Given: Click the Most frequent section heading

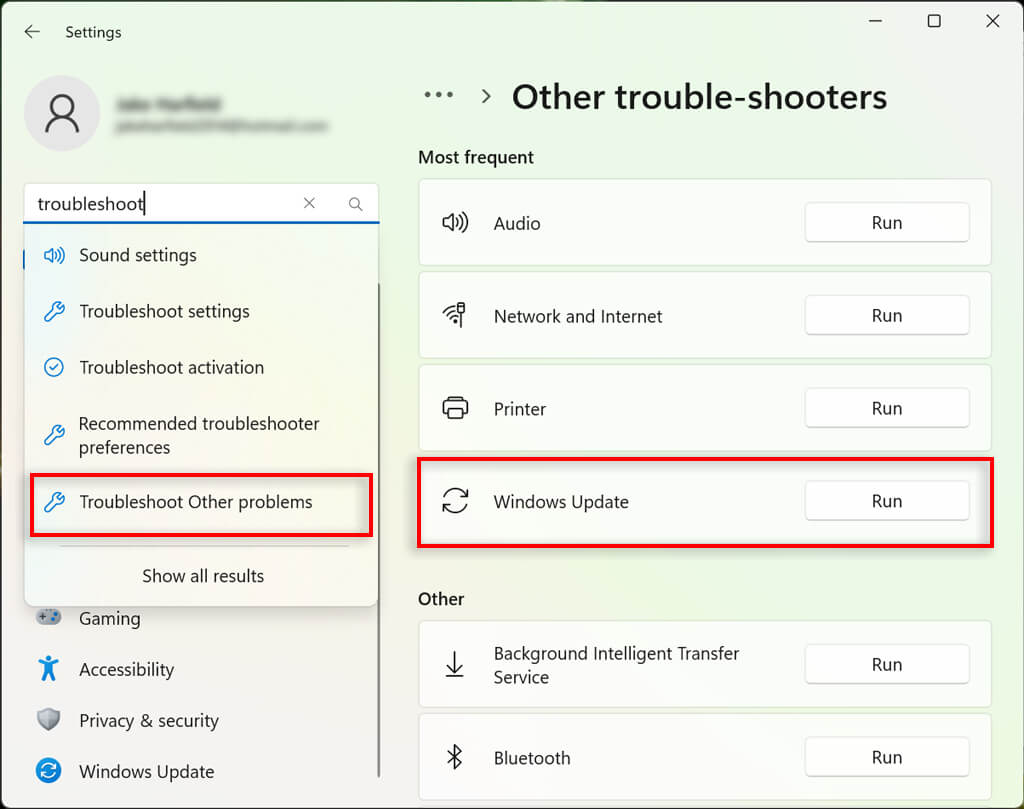Looking at the screenshot, I should click(475, 157).
